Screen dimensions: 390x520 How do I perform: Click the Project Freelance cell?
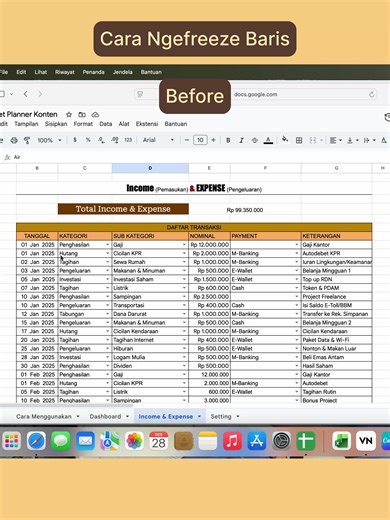click(x=336, y=297)
